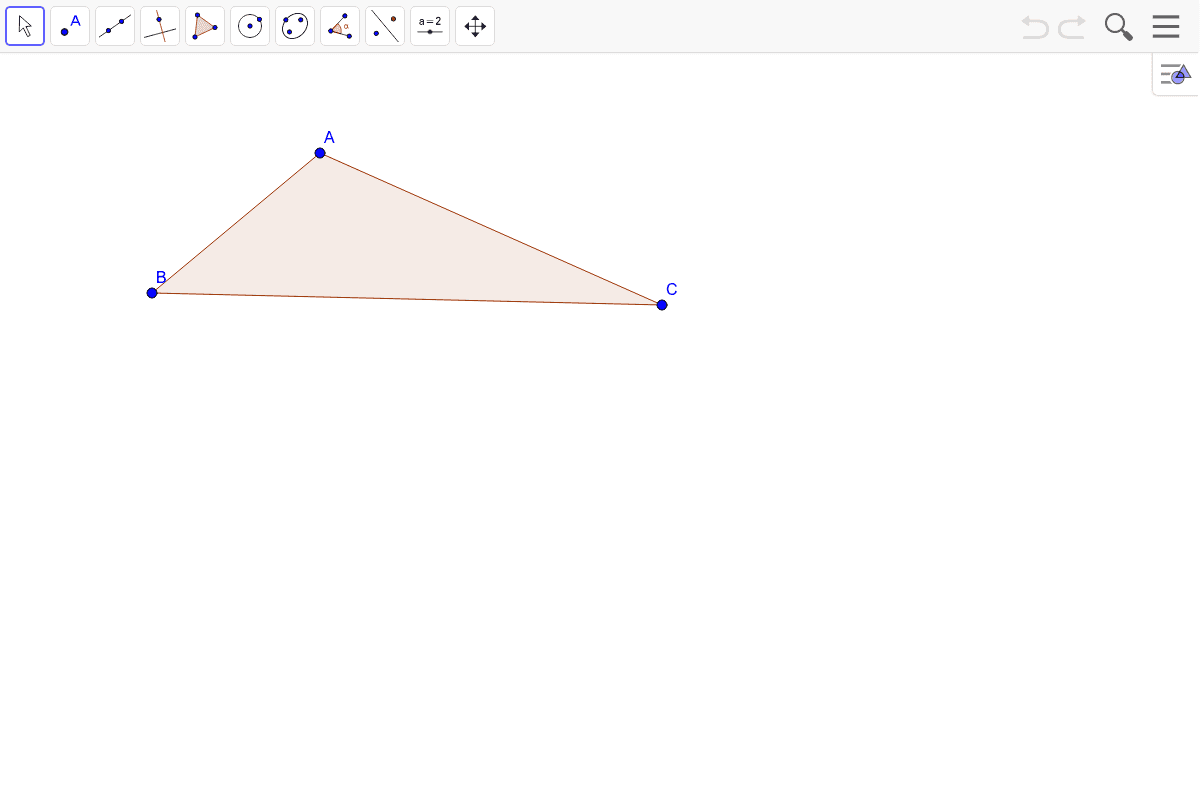
Task: Select label B near left vertex
Action: point(161,277)
